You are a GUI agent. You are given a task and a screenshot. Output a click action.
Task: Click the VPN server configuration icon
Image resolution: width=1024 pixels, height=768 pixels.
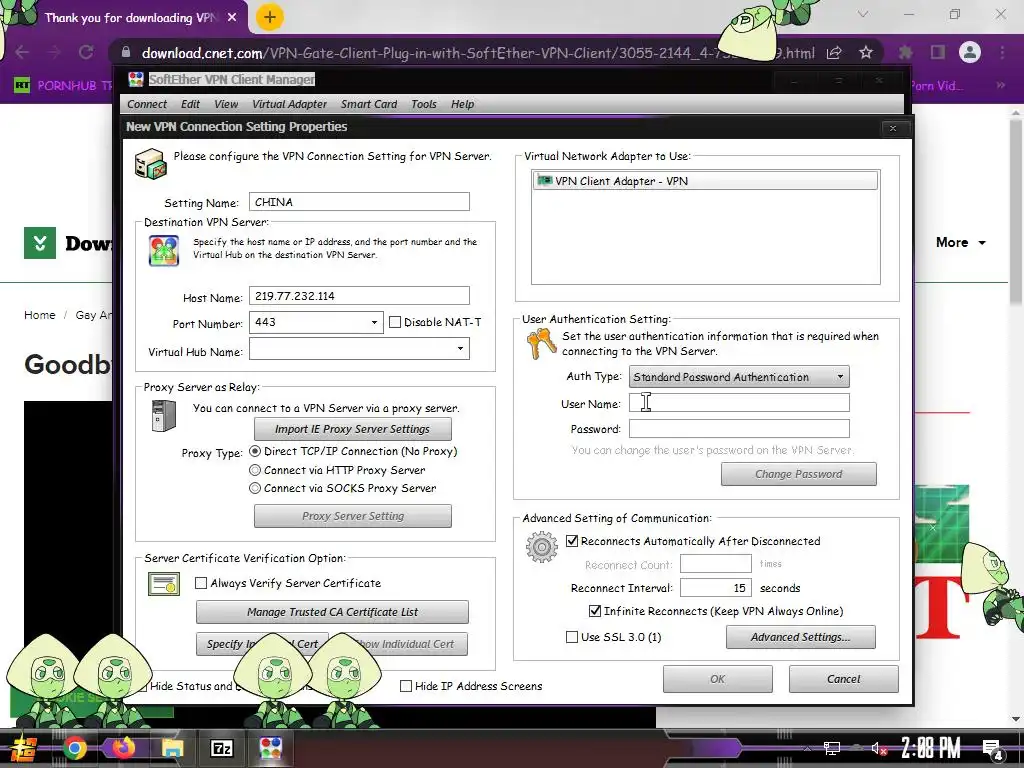(150, 163)
